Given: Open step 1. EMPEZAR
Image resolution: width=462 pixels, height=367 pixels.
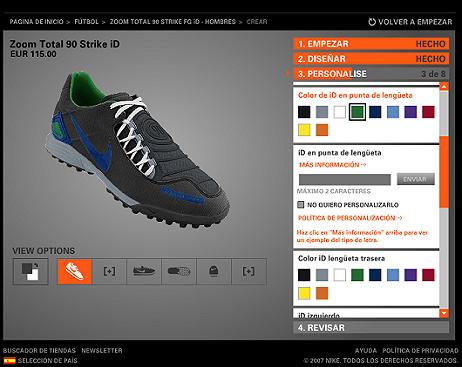Looking at the screenshot, I should [x=371, y=44].
